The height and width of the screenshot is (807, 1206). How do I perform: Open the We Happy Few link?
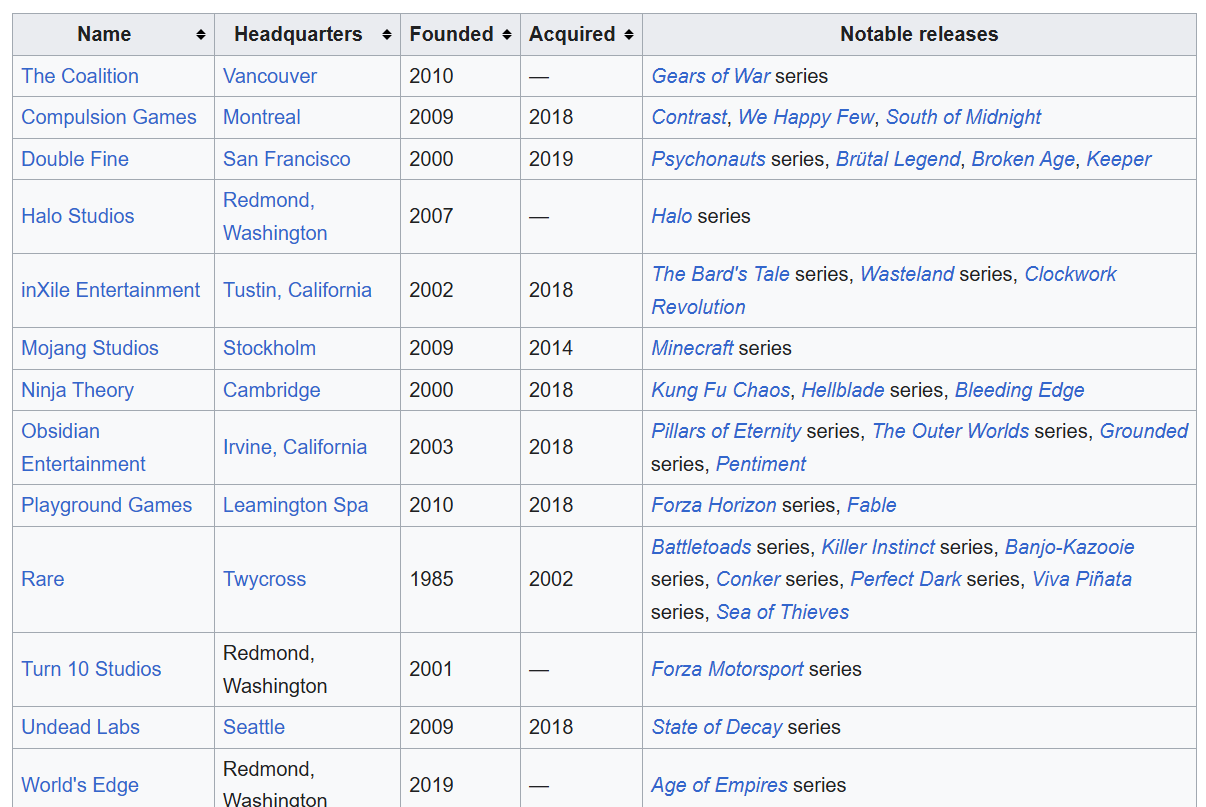[806, 117]
